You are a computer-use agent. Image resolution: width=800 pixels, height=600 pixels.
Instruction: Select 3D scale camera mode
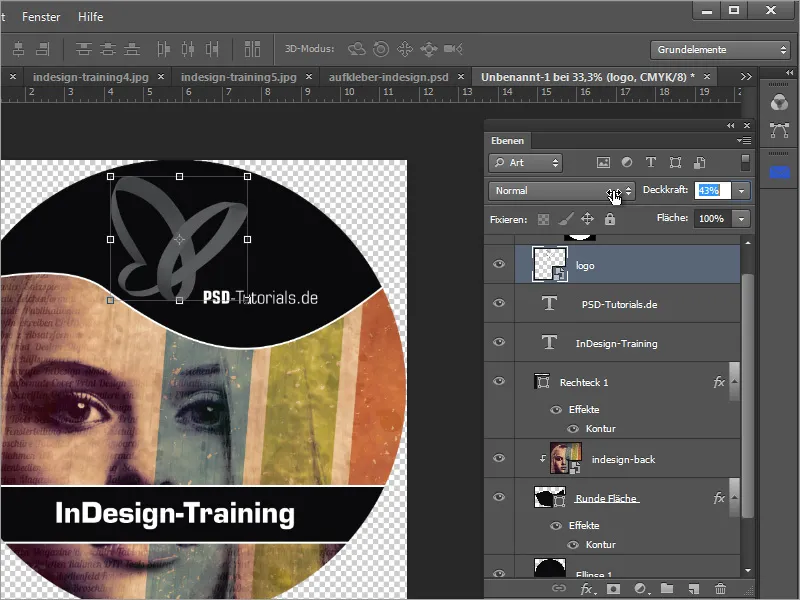point(453,49)
